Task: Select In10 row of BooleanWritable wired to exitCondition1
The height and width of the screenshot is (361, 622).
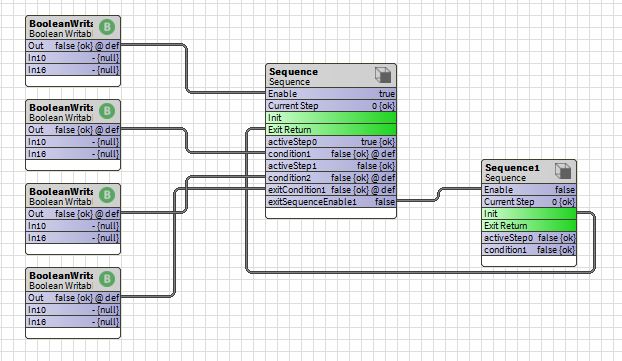Action: coord(73,310)
